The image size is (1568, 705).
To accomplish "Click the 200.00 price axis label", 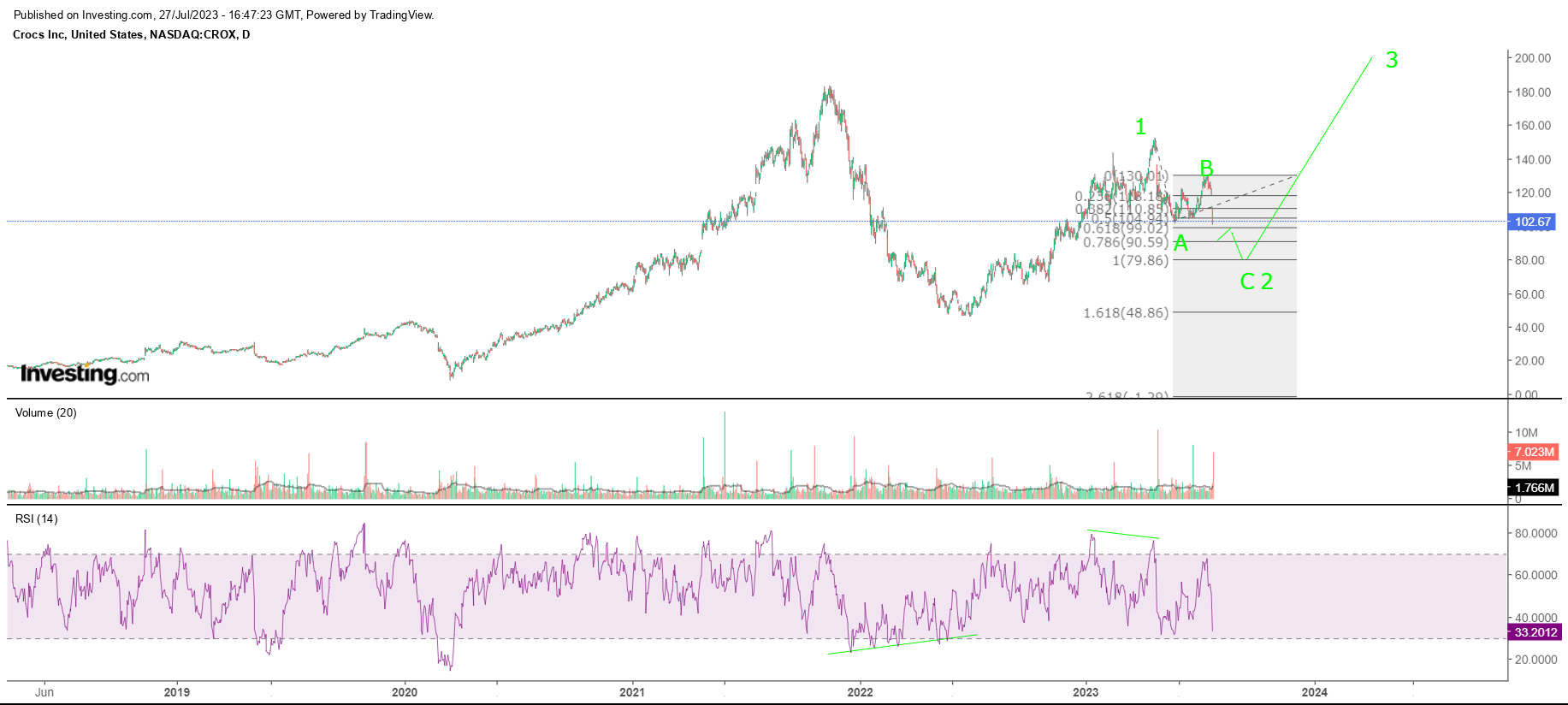I will click(x=1532, y=58).
